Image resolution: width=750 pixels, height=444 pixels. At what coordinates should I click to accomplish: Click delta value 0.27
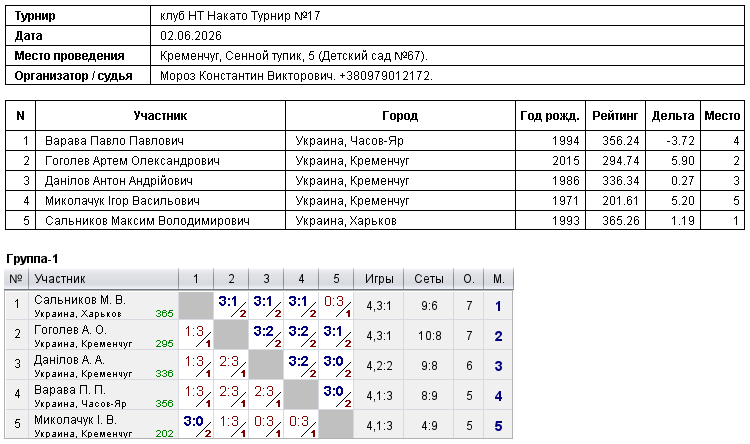coord(683,181)
